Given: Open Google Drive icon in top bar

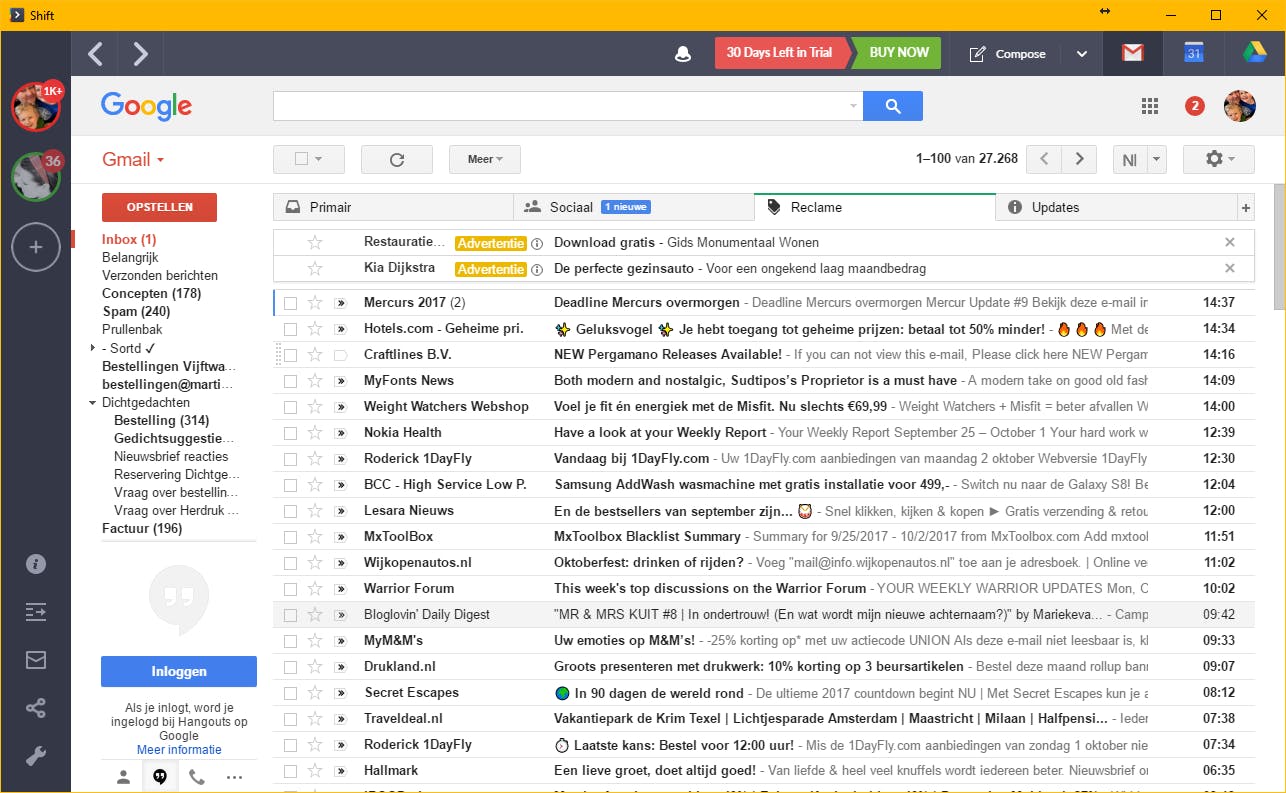Looking at the screenshot, I should pyautogui.click(x=1254, y=53).
